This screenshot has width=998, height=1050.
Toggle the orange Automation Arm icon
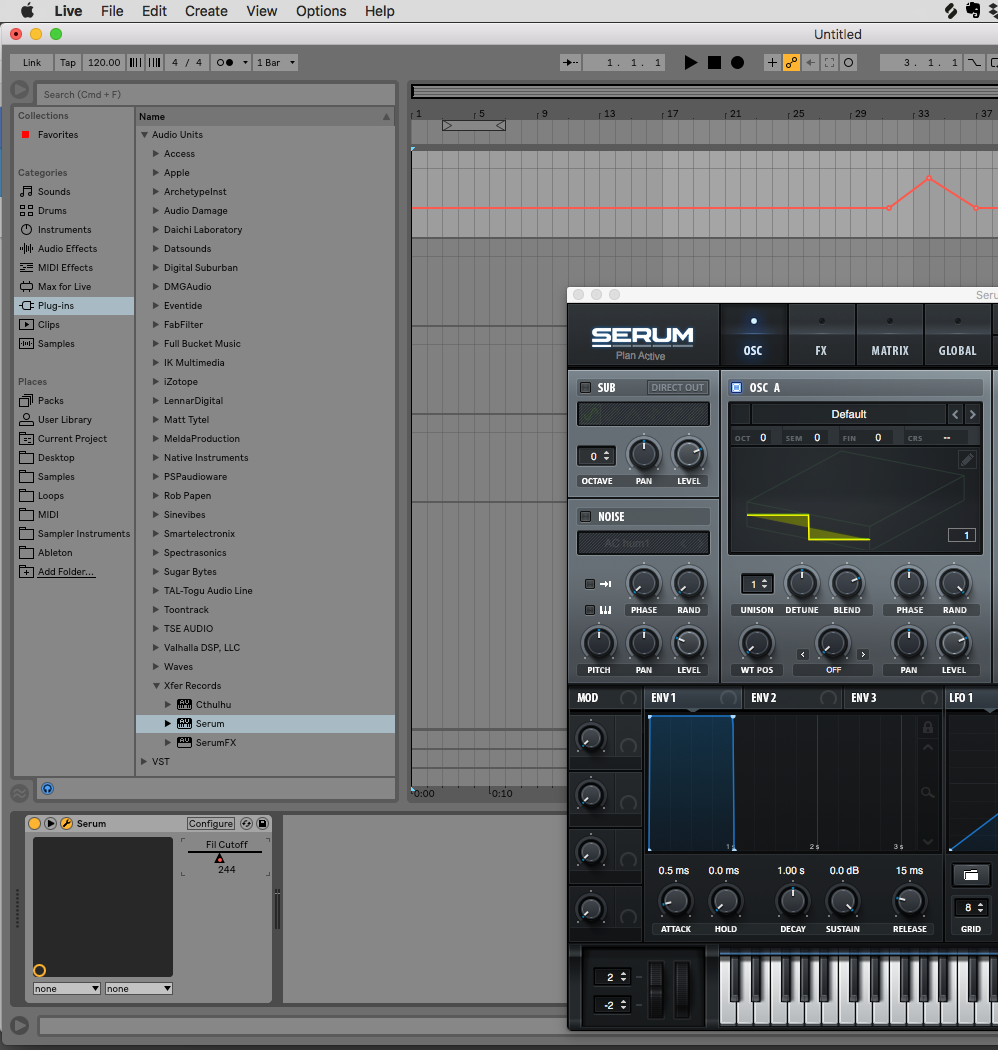tap(792, 62)
